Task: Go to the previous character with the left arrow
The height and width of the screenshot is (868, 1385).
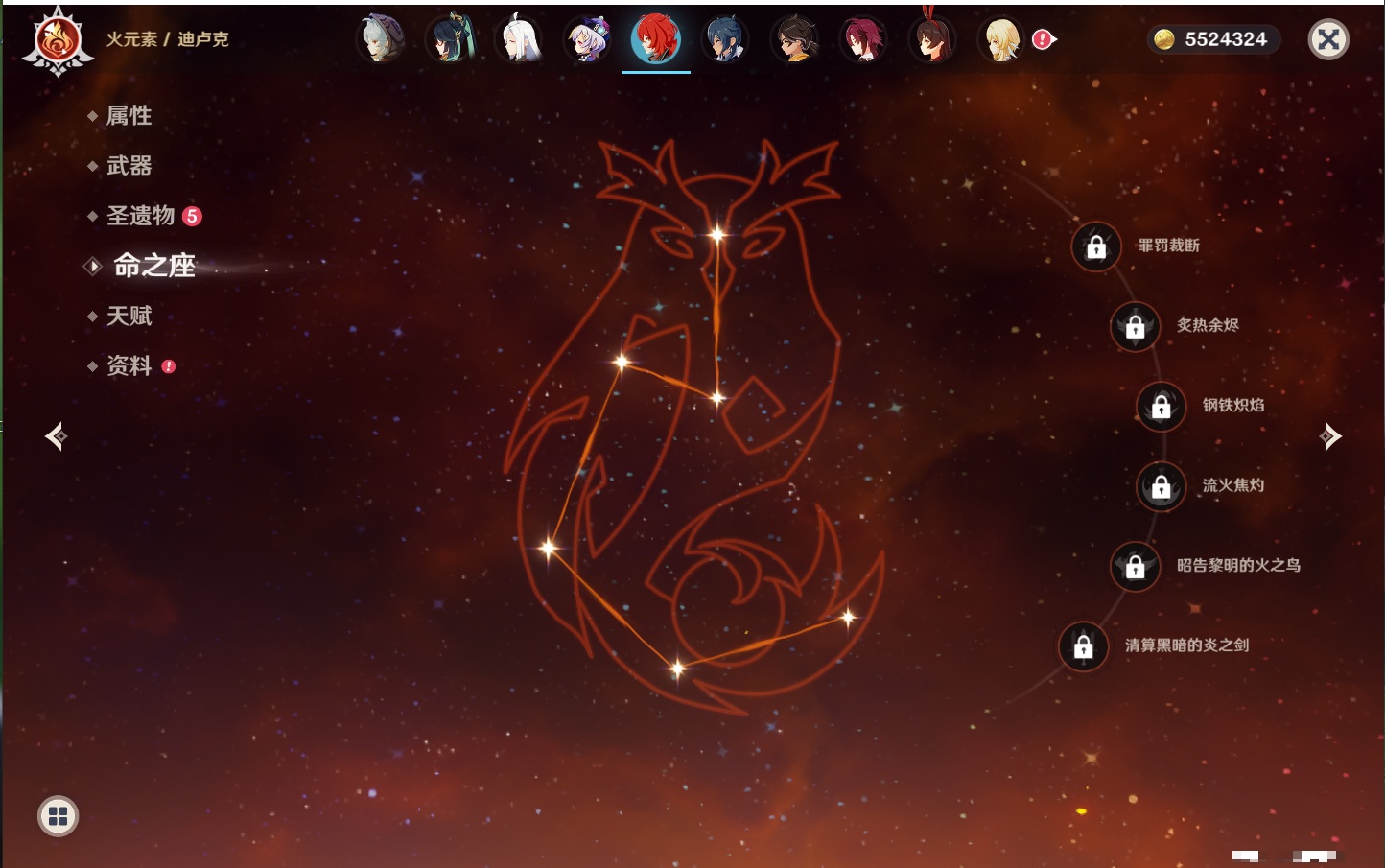Action: pyautogui.click(x=57, y=436)
